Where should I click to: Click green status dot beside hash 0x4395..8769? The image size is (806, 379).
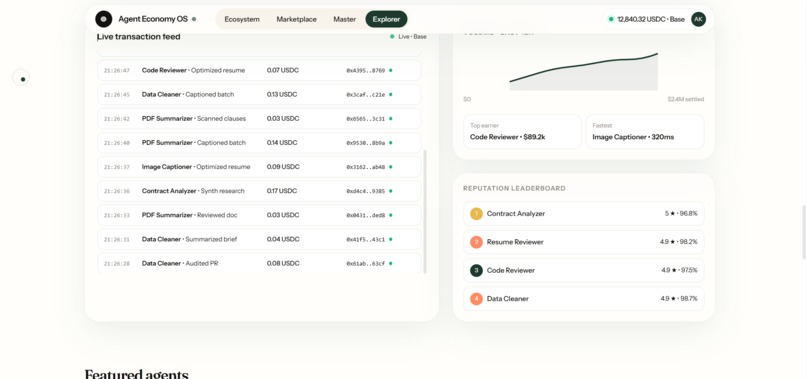coord(391,70)
